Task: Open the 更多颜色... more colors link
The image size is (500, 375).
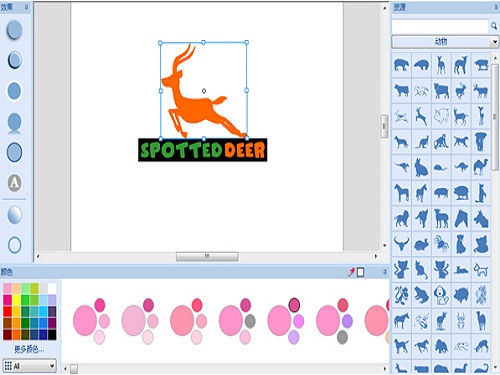Action: [29, 349]
